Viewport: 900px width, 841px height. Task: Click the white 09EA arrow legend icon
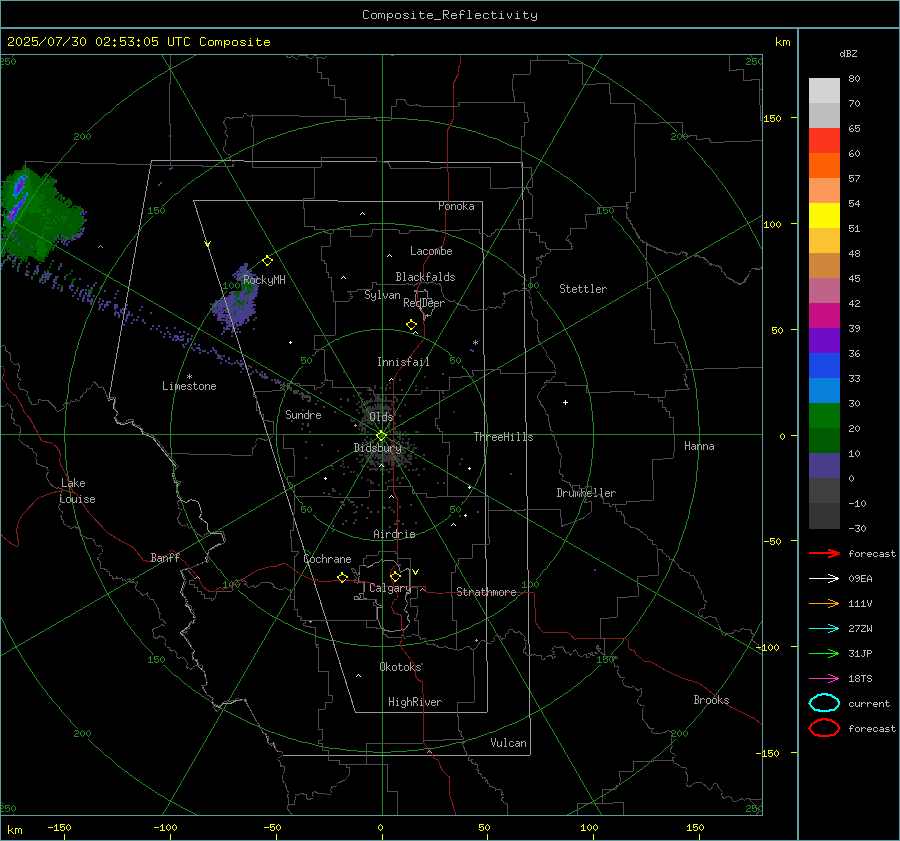click(824, 579)
